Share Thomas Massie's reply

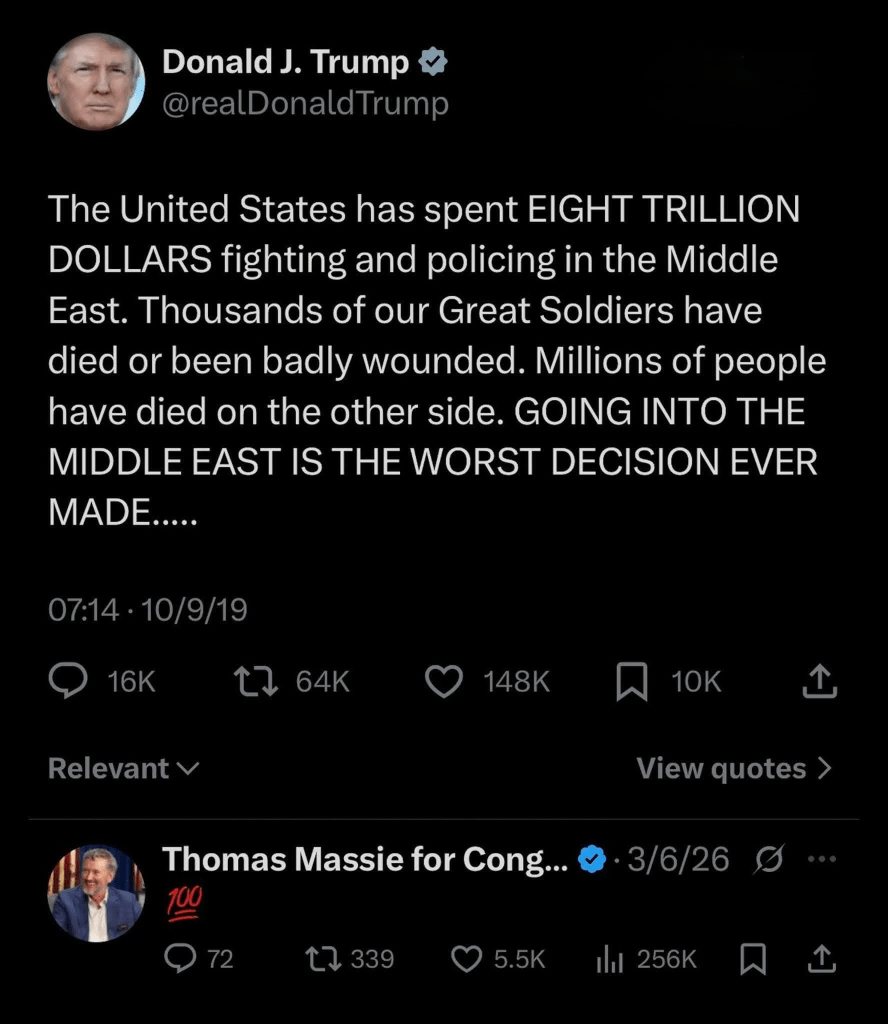pyautogui.click(x=820, y=959)
